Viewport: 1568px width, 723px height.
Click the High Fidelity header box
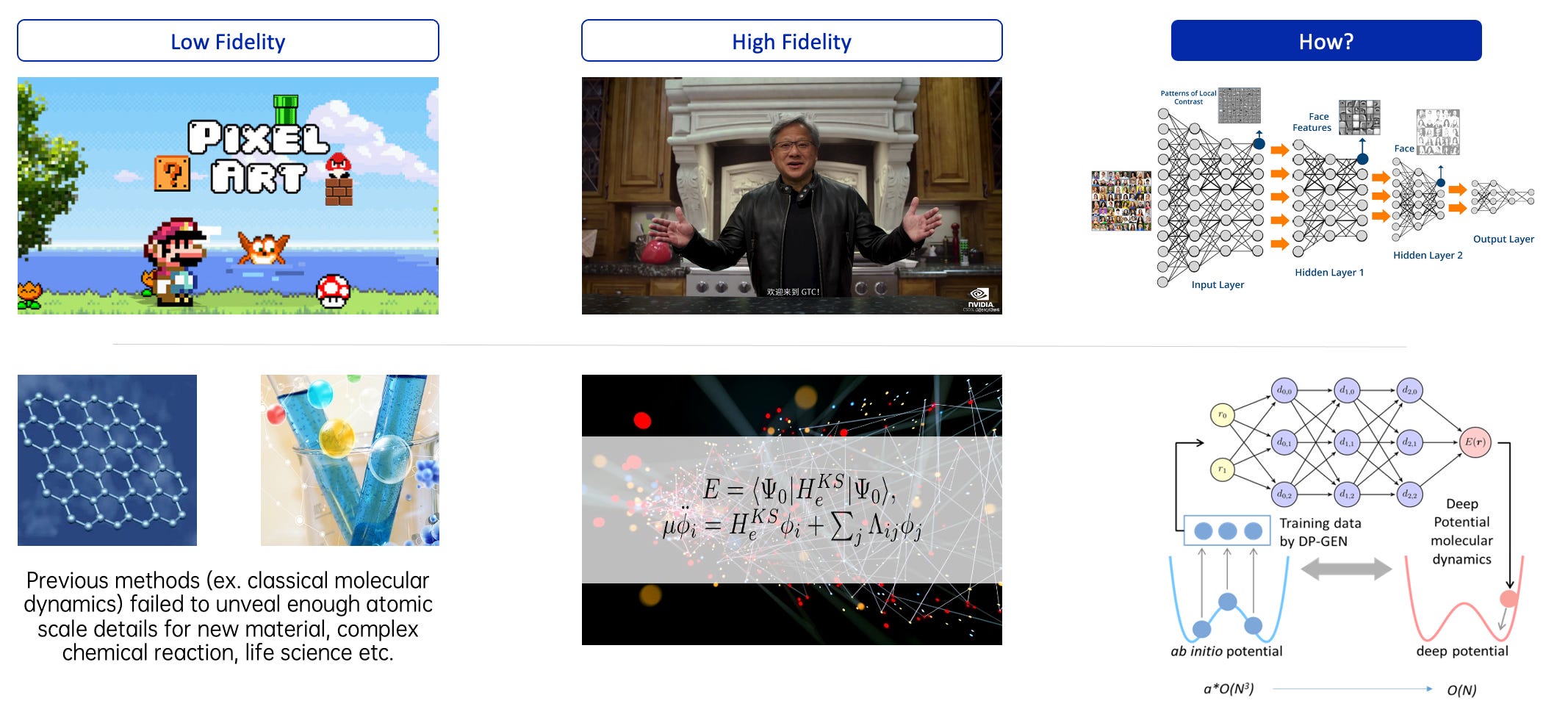[791, 40]
